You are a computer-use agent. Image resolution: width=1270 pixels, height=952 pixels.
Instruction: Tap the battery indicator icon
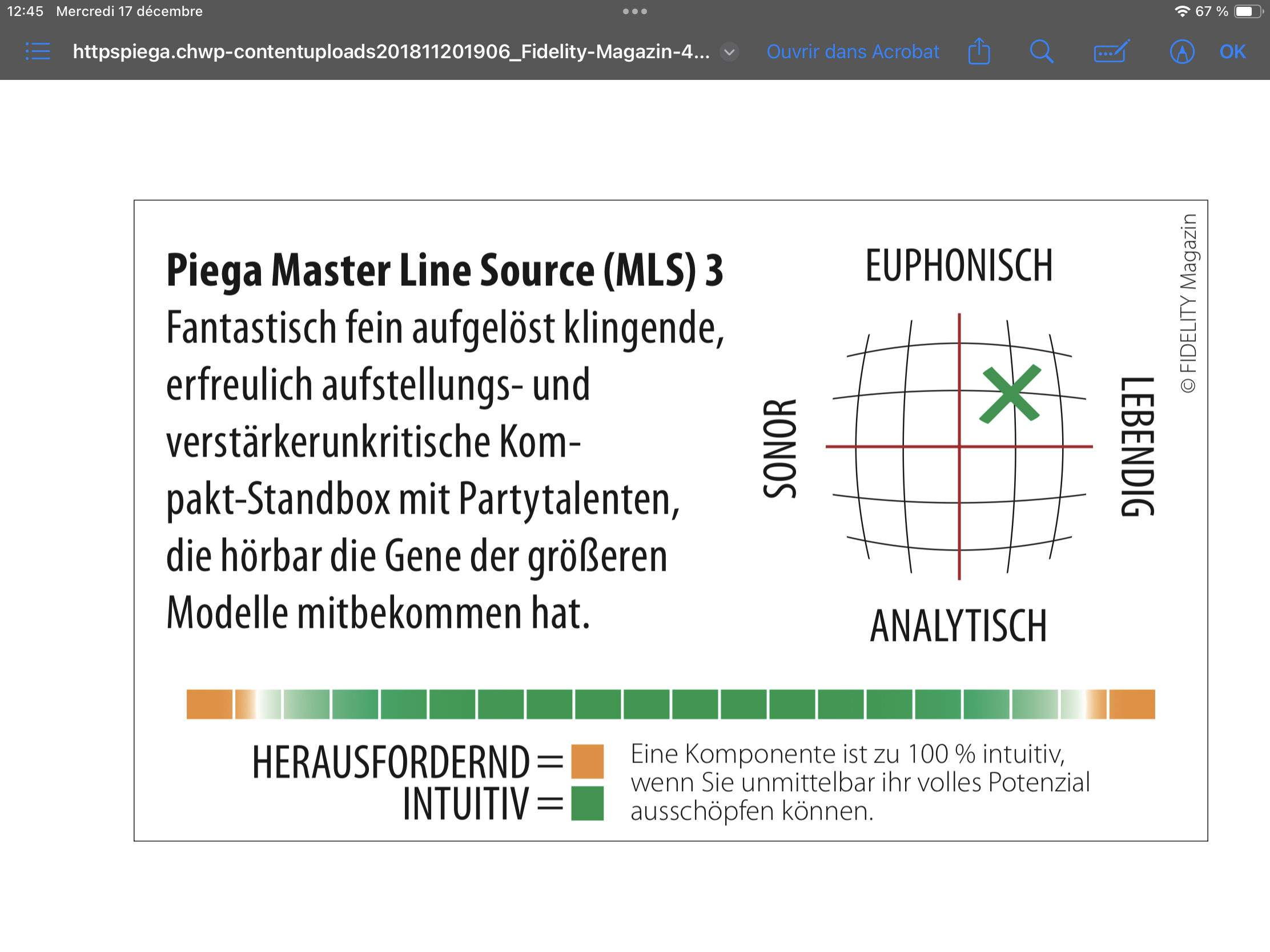pos(1248,11)
